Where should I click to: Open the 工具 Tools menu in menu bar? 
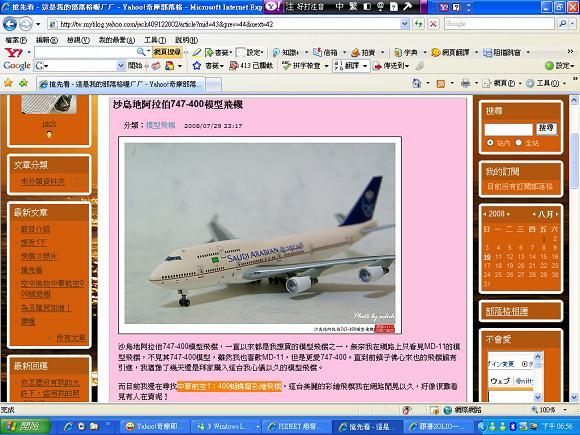pos(155,40)
